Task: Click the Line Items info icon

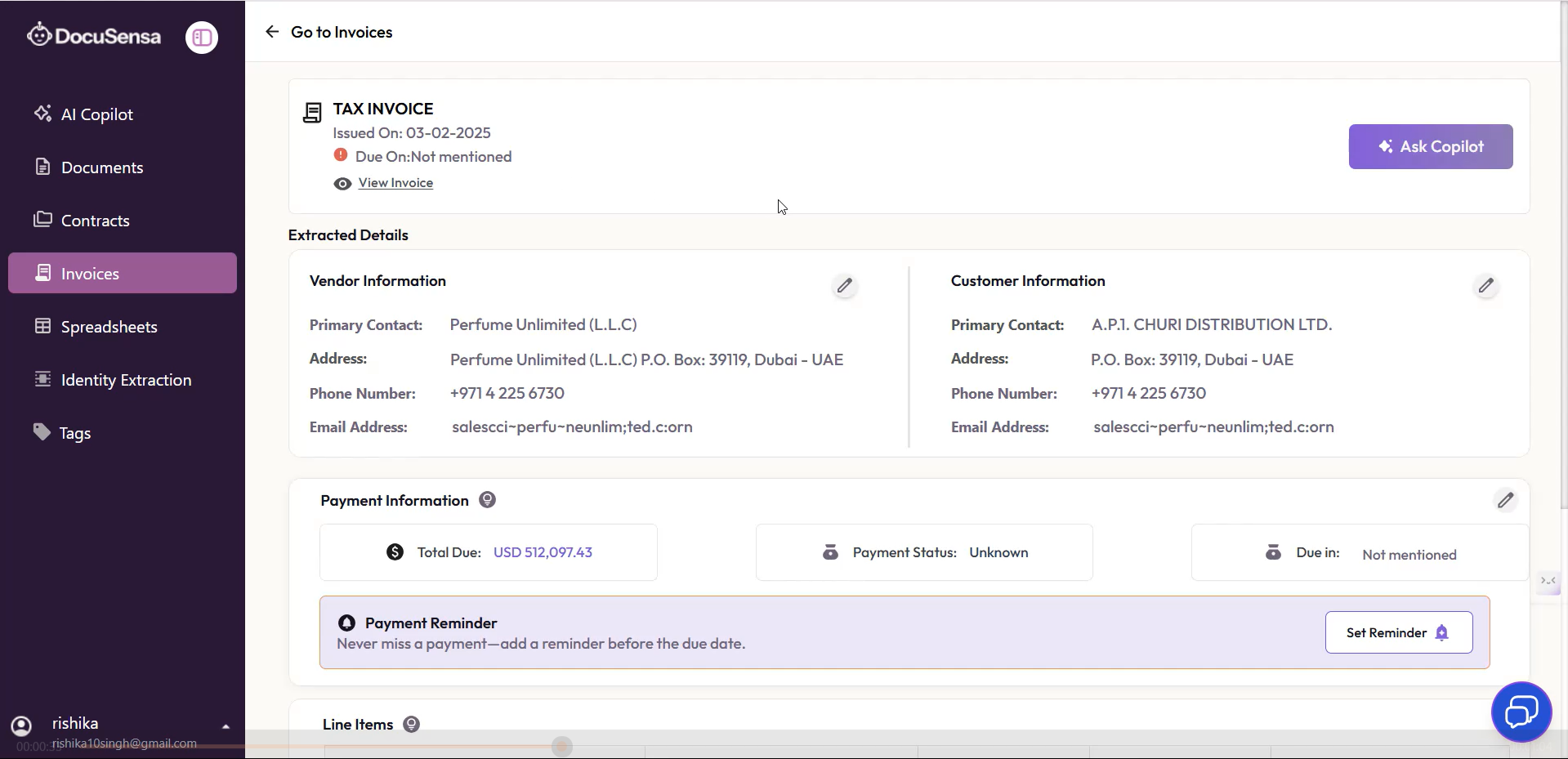Action: [x=412, y=724]
